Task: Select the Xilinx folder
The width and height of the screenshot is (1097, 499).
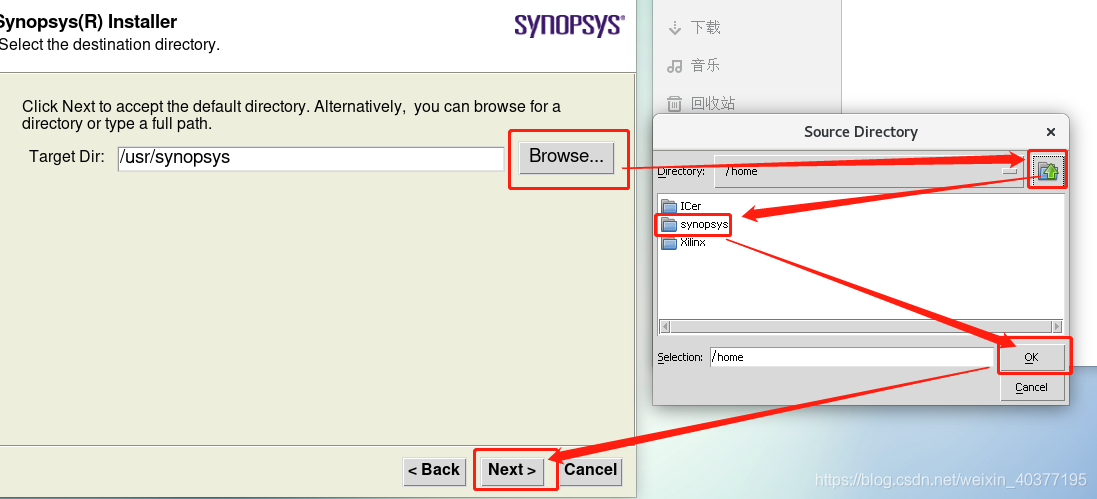Action: click(x=684, y=243)
